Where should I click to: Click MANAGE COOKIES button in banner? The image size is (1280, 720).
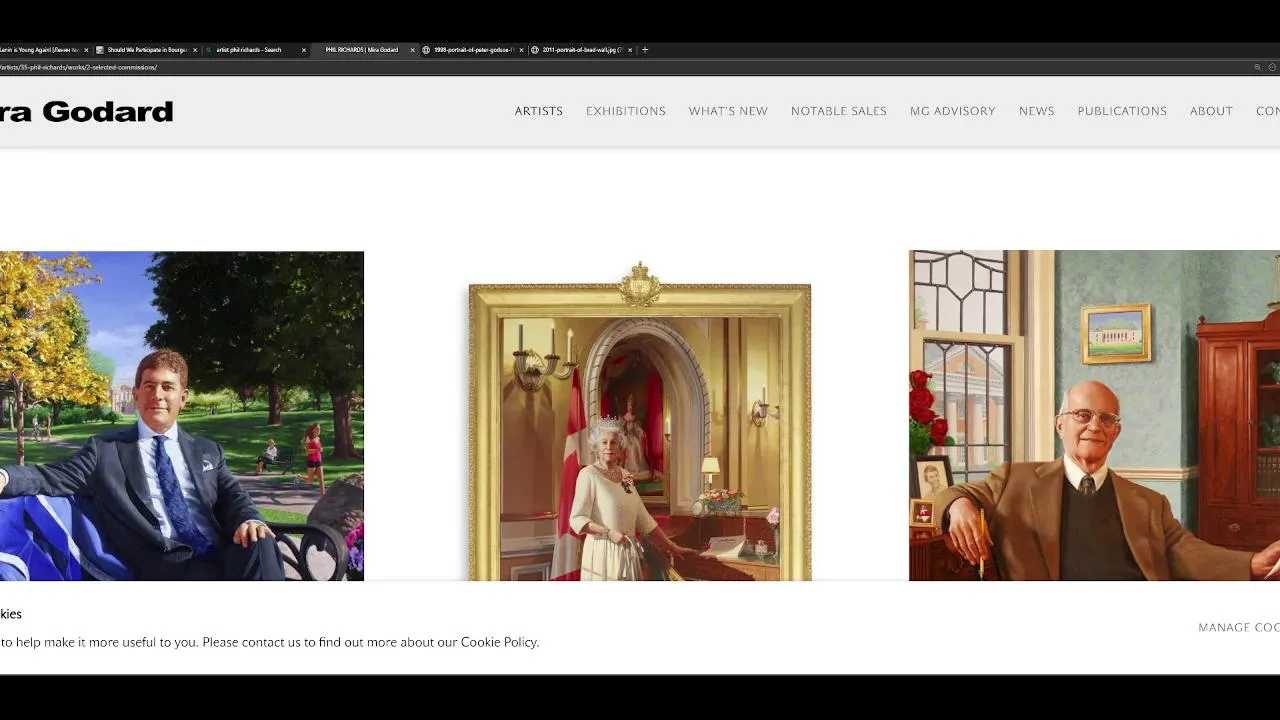click(x=1239, y=627)
